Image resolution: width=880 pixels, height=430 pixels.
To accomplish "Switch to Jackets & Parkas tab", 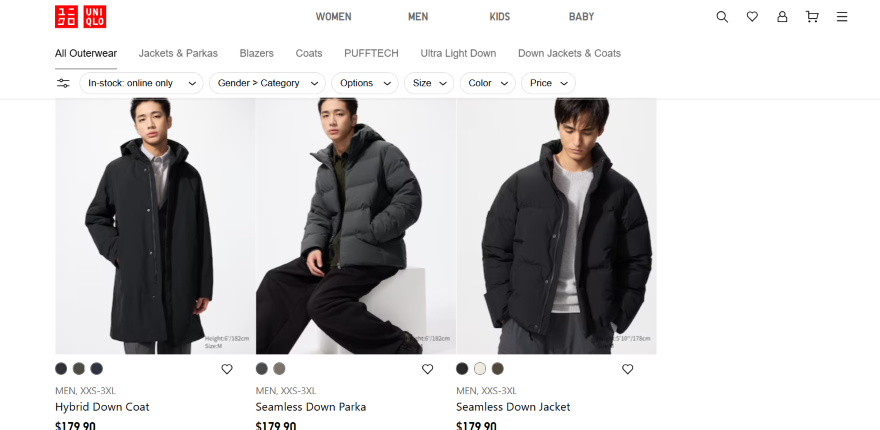I will (178, 53).
